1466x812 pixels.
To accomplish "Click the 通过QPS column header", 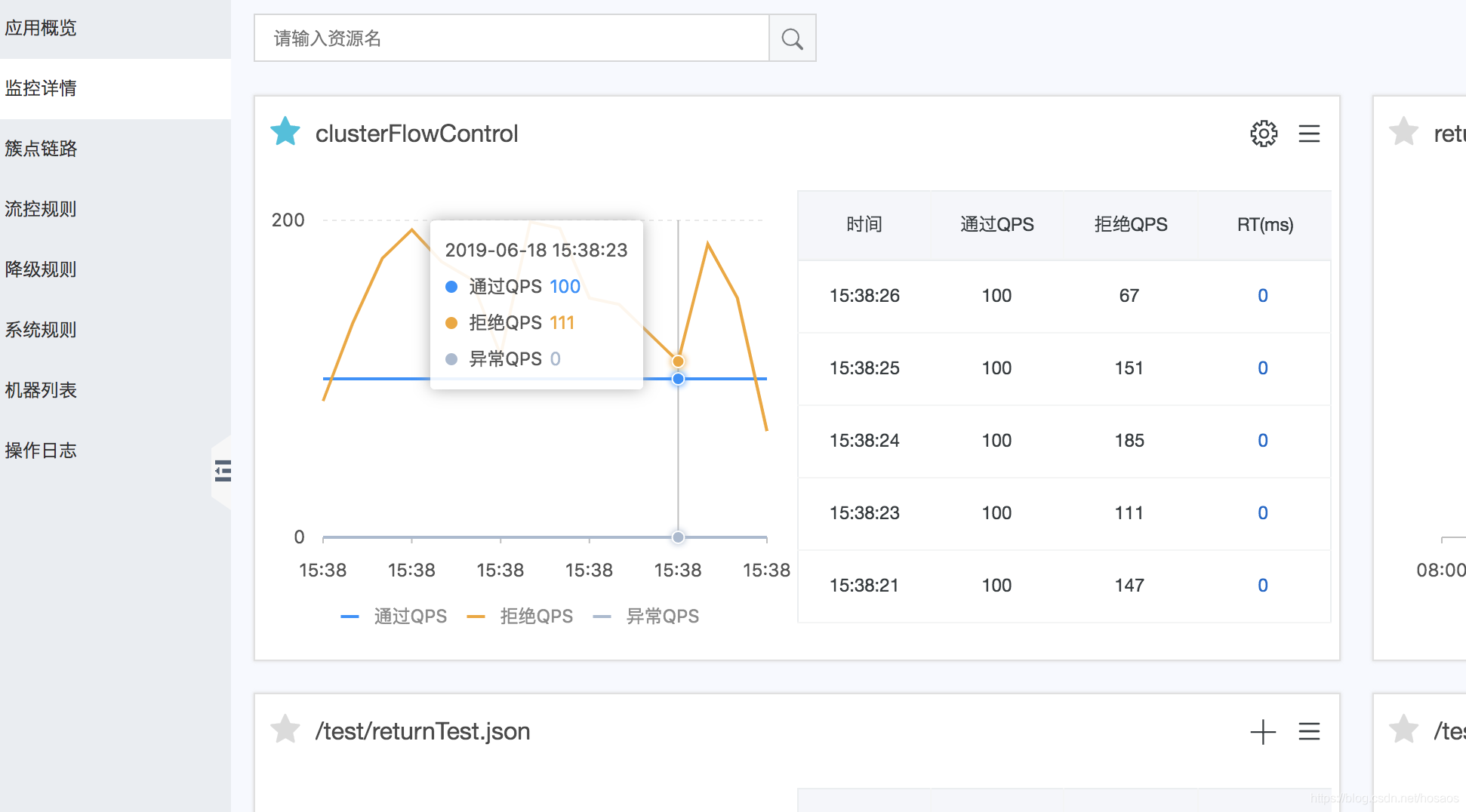I will tap(997, 224).
